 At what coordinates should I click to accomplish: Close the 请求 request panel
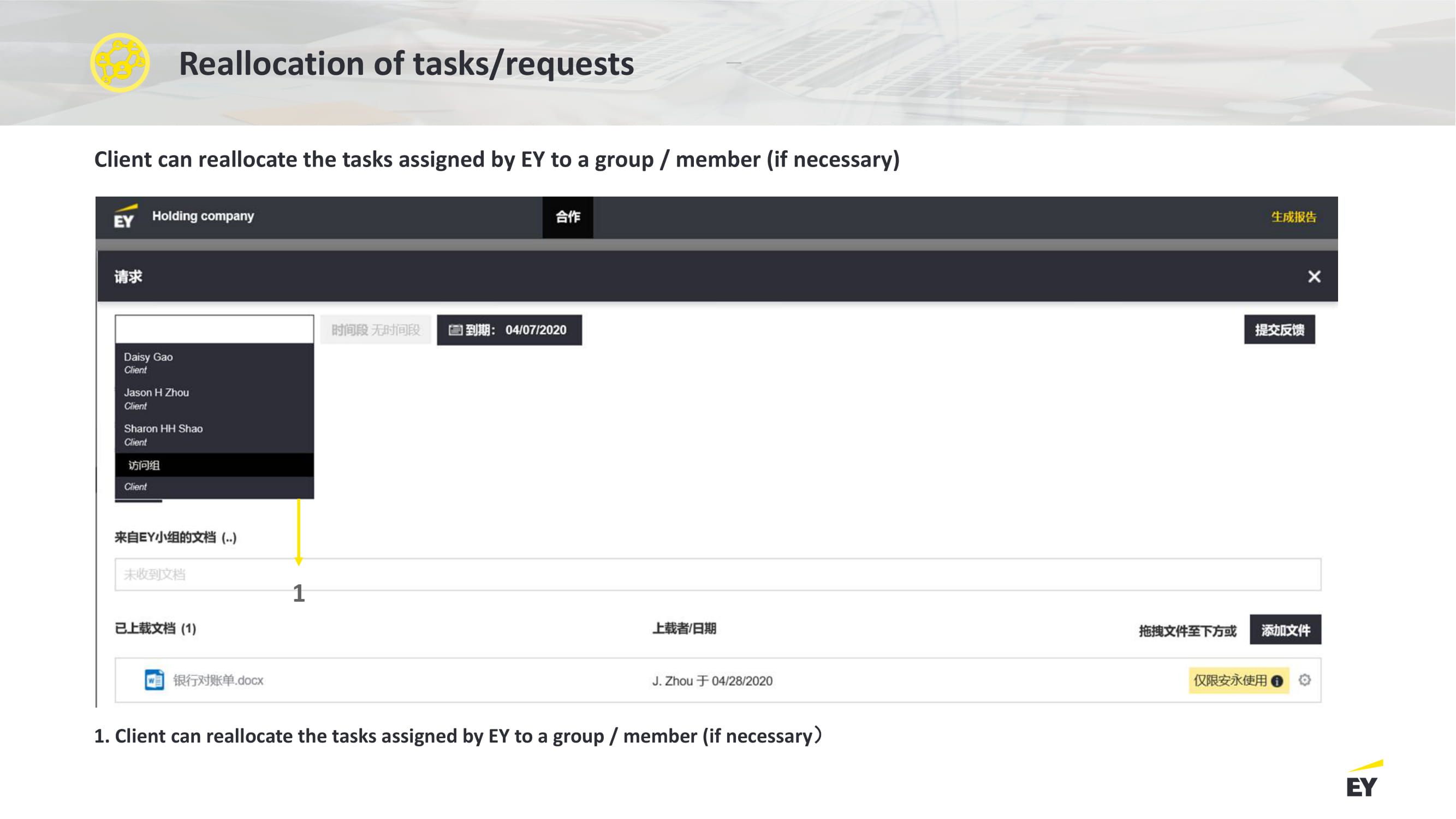click(1314, 276)
